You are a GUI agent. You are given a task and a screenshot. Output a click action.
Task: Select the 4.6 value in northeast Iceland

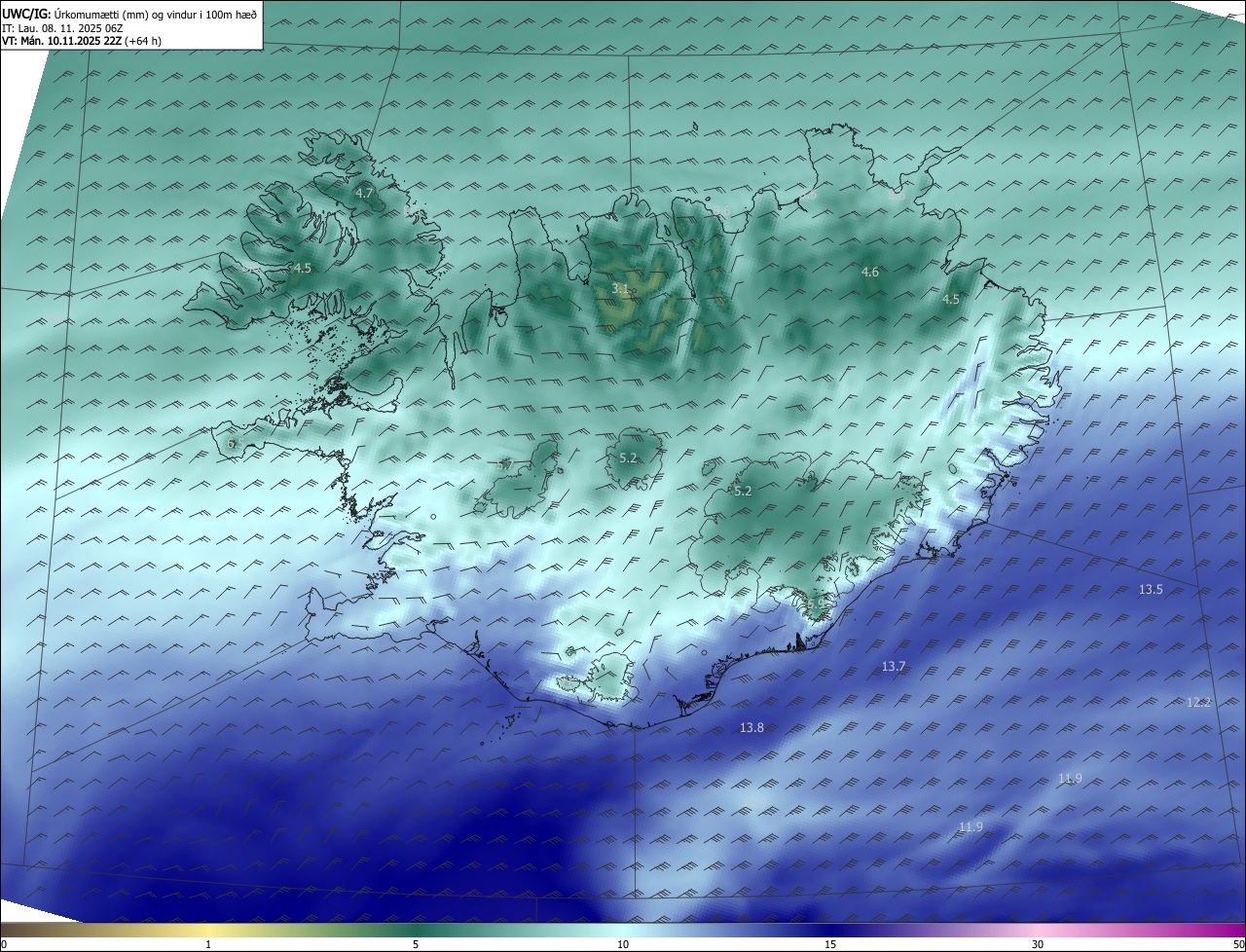pyautogui.click(x=870, y=273)
